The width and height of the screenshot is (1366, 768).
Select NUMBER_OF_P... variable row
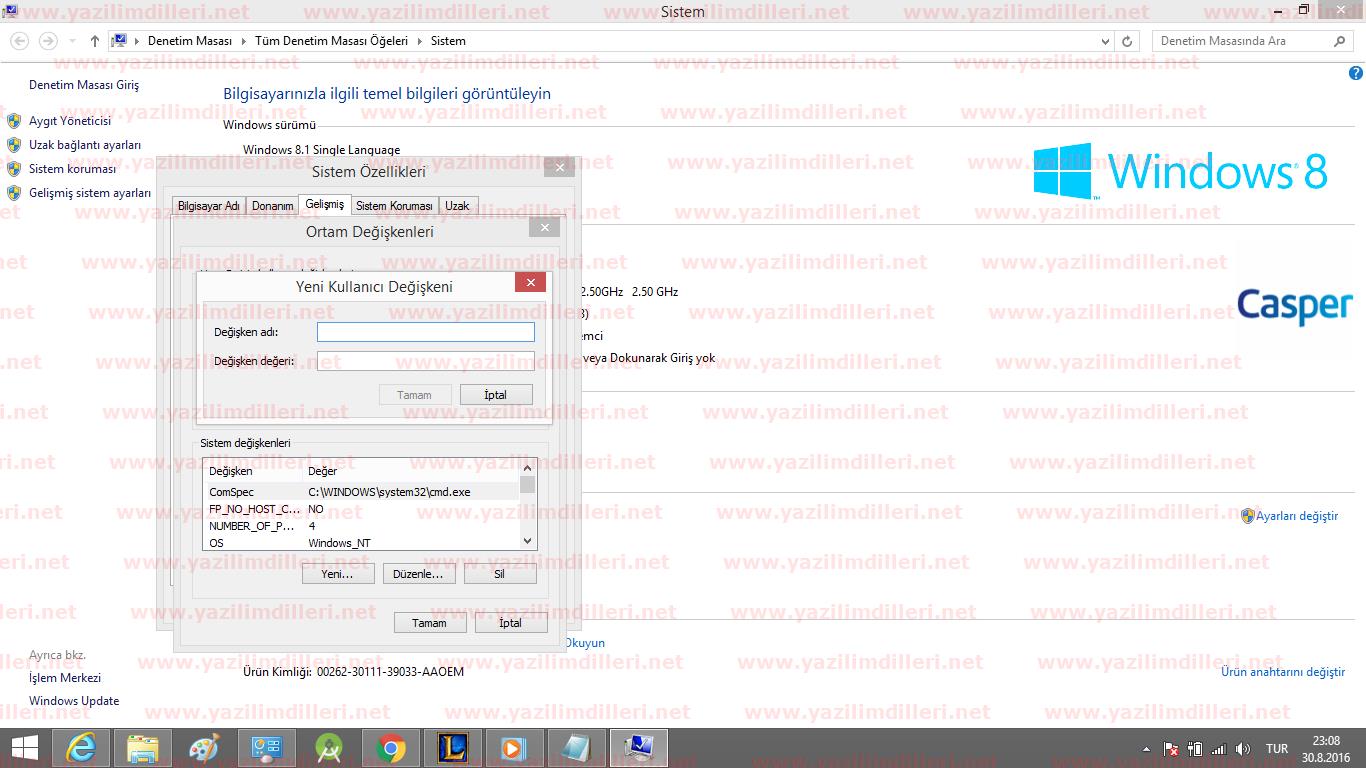pos(361,526)
